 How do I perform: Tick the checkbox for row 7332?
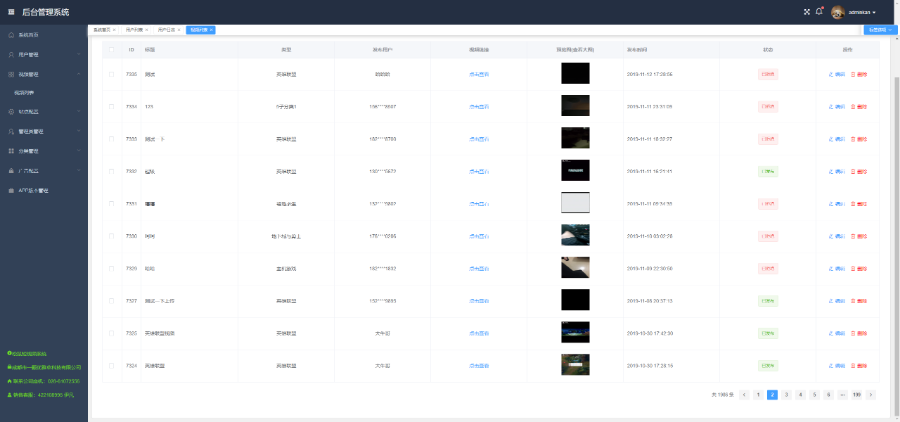(111, 170)
